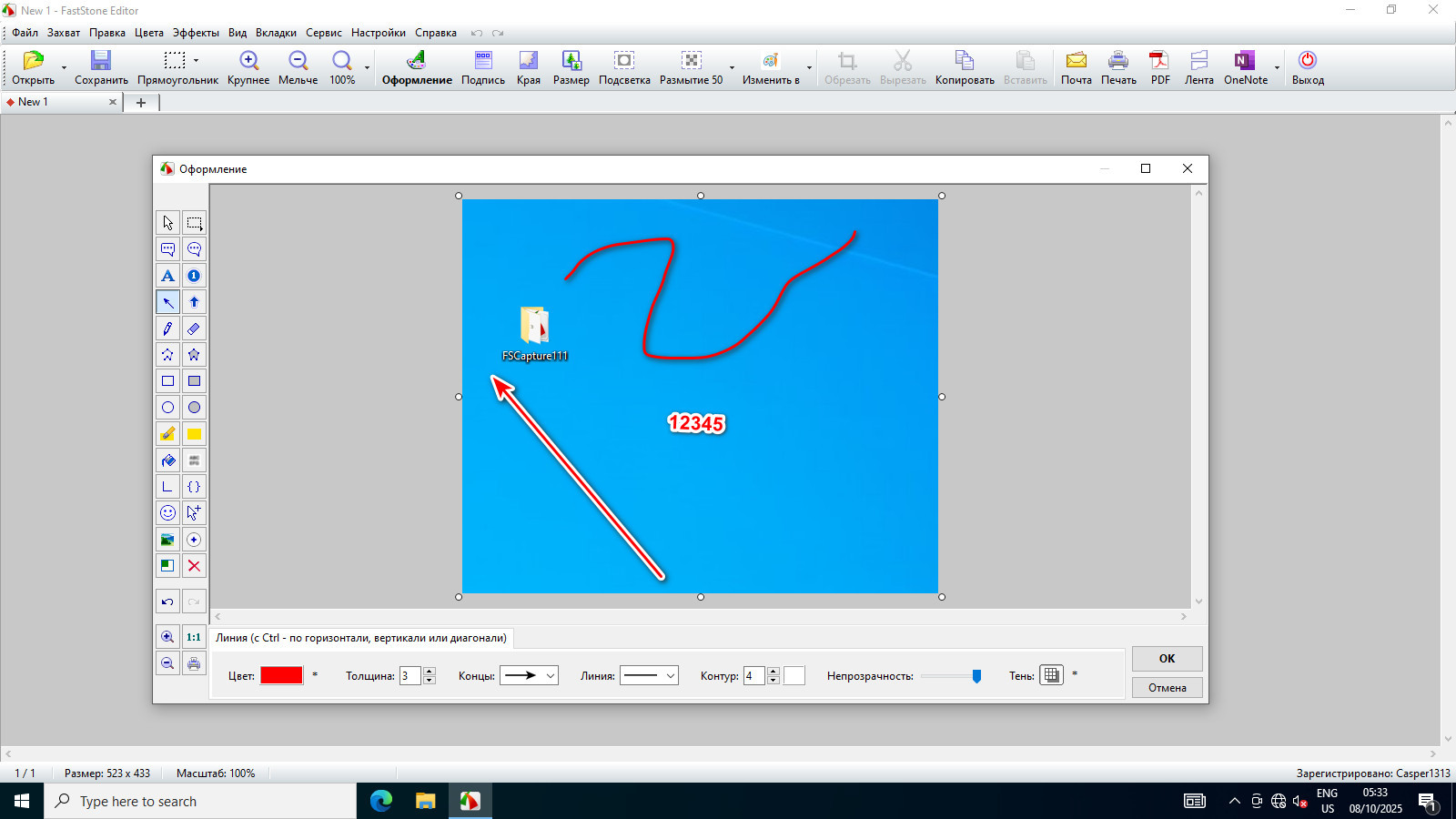Click the numbered step marker tool

(194, 276)
